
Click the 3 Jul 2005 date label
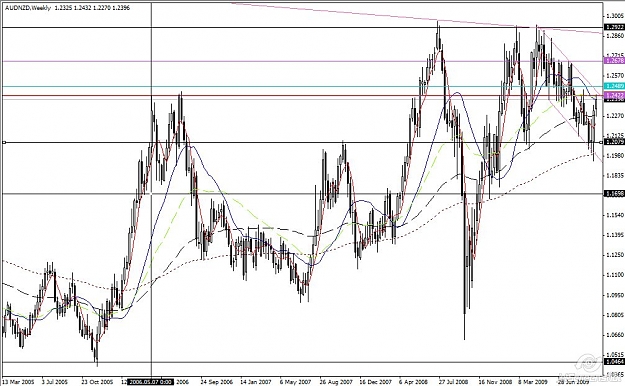pos(54,382)
